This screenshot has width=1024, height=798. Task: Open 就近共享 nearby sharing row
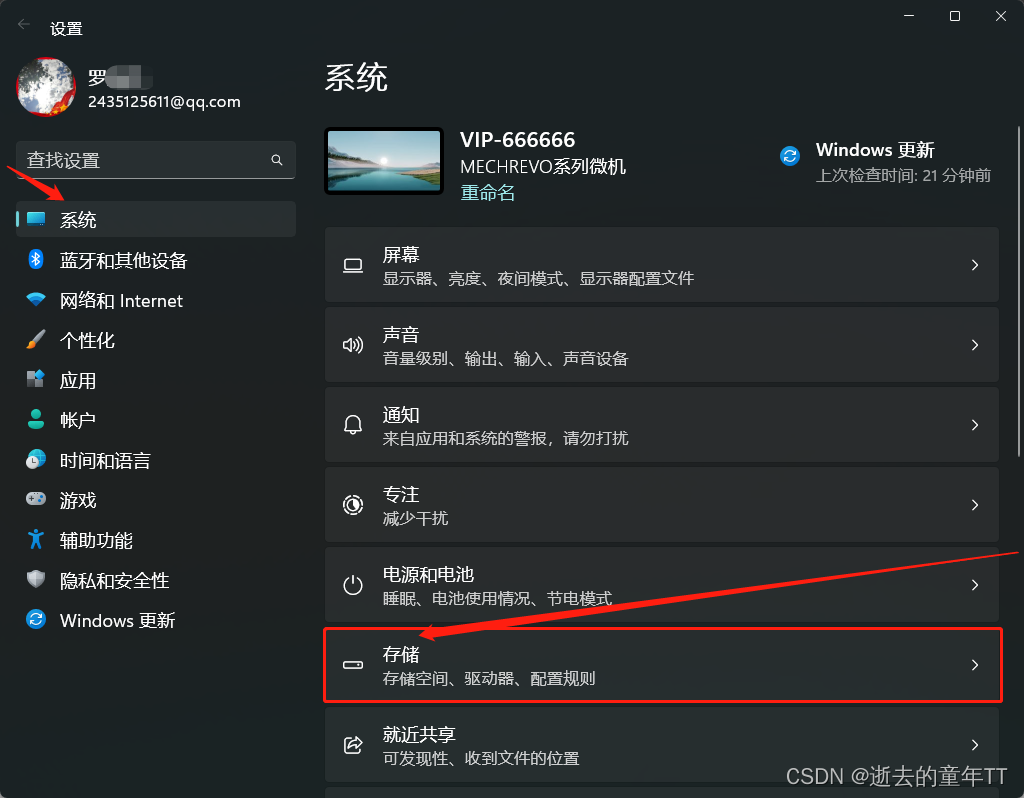pyautogui.click(x=662, y=744)
